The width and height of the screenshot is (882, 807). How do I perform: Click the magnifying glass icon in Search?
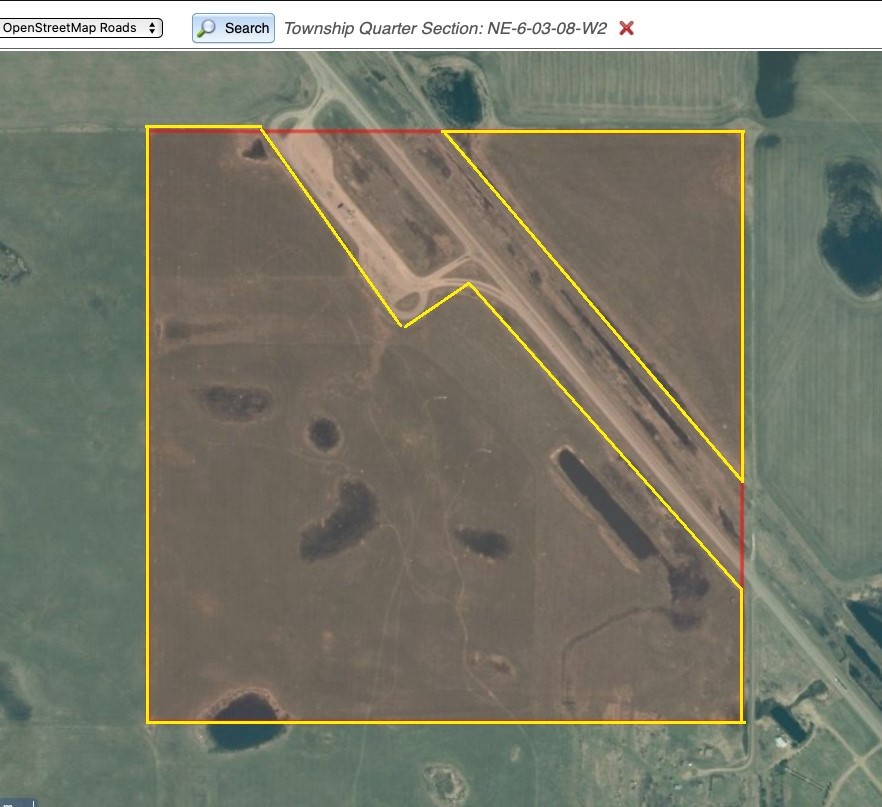click(x=207, y=28)
